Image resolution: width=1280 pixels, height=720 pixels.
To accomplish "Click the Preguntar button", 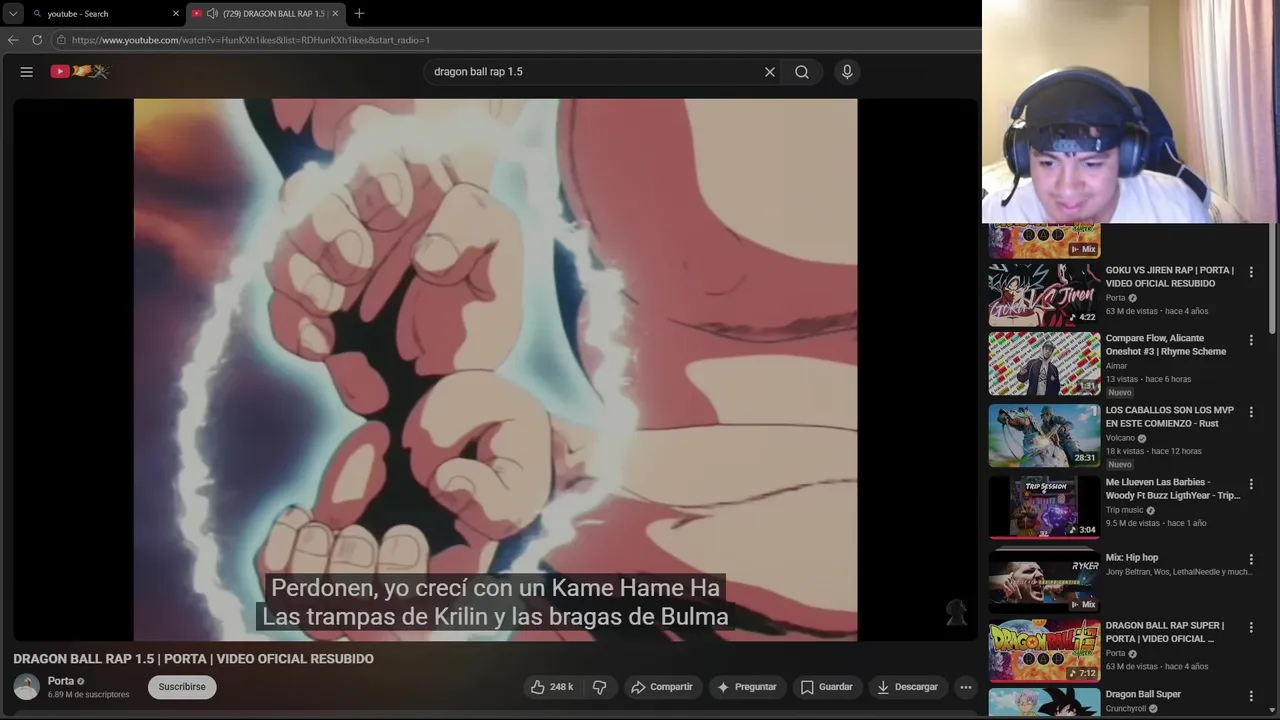I will [x=746, y=687].
